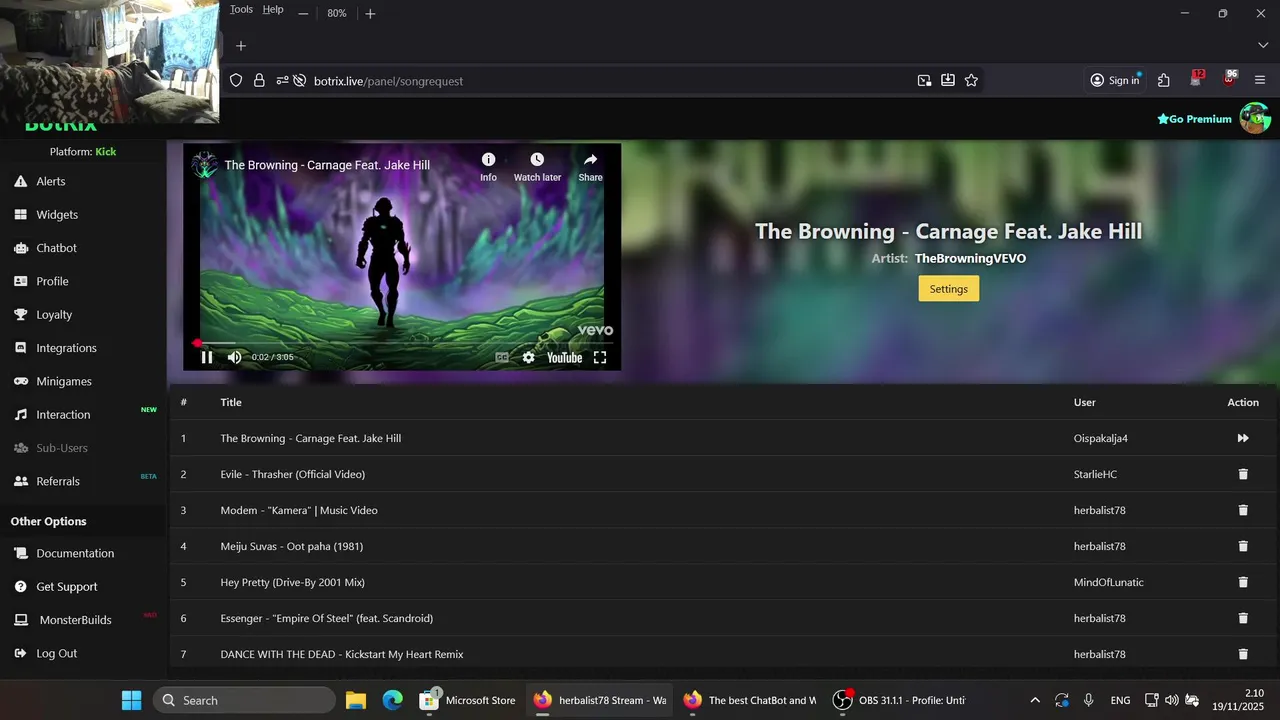Open the MonsterBuilds ad link
Screen dimensions: 1280x720
coord(75,620)
